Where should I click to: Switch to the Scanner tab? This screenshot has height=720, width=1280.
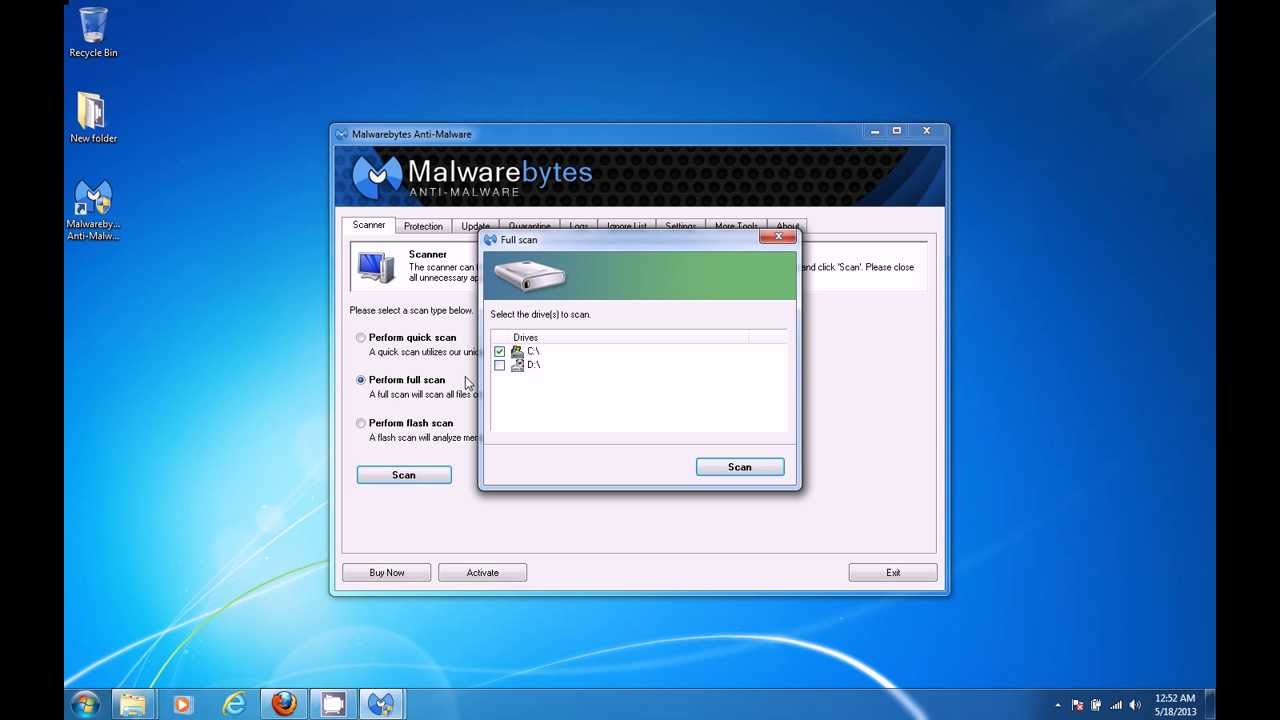coord(369,225)
